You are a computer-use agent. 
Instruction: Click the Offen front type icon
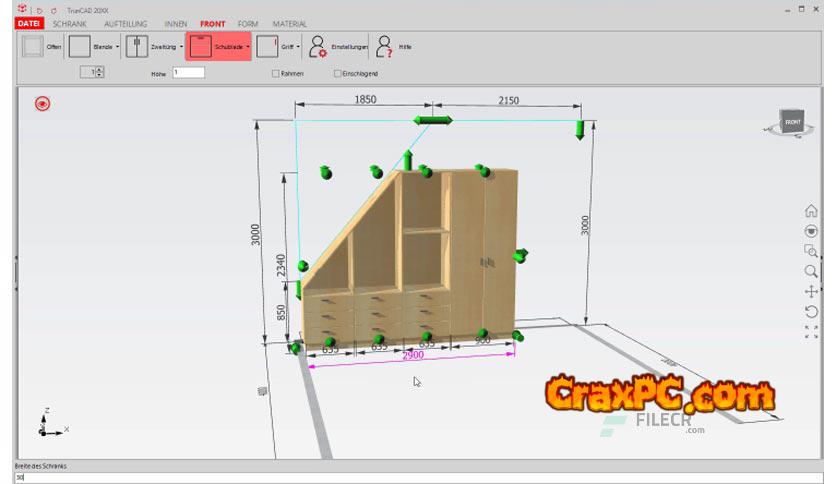pyautogui.click(x=33, y=46)
